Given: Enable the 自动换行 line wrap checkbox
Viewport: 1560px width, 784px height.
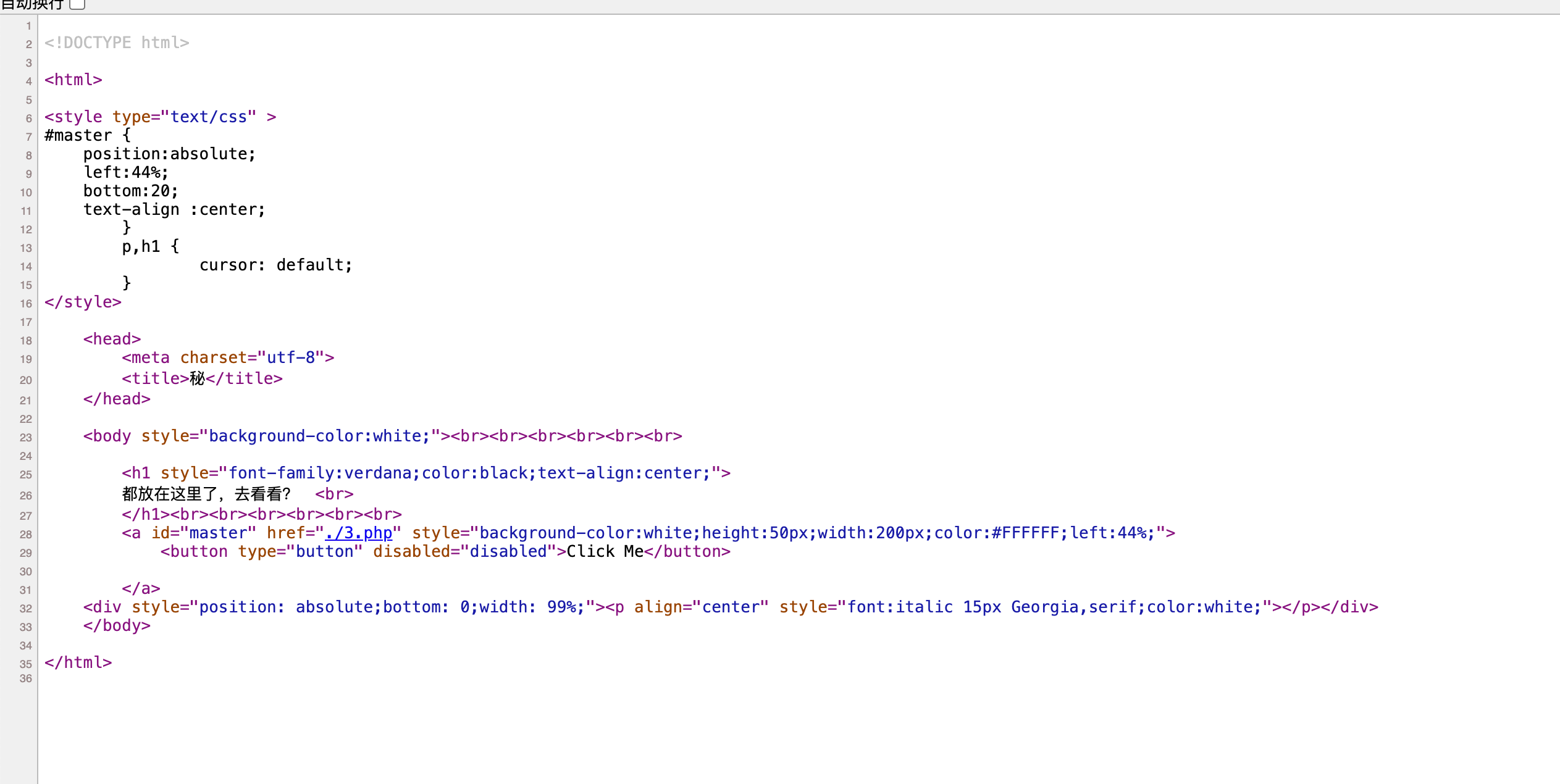Looking at the screenshot, I should point(77,4).
